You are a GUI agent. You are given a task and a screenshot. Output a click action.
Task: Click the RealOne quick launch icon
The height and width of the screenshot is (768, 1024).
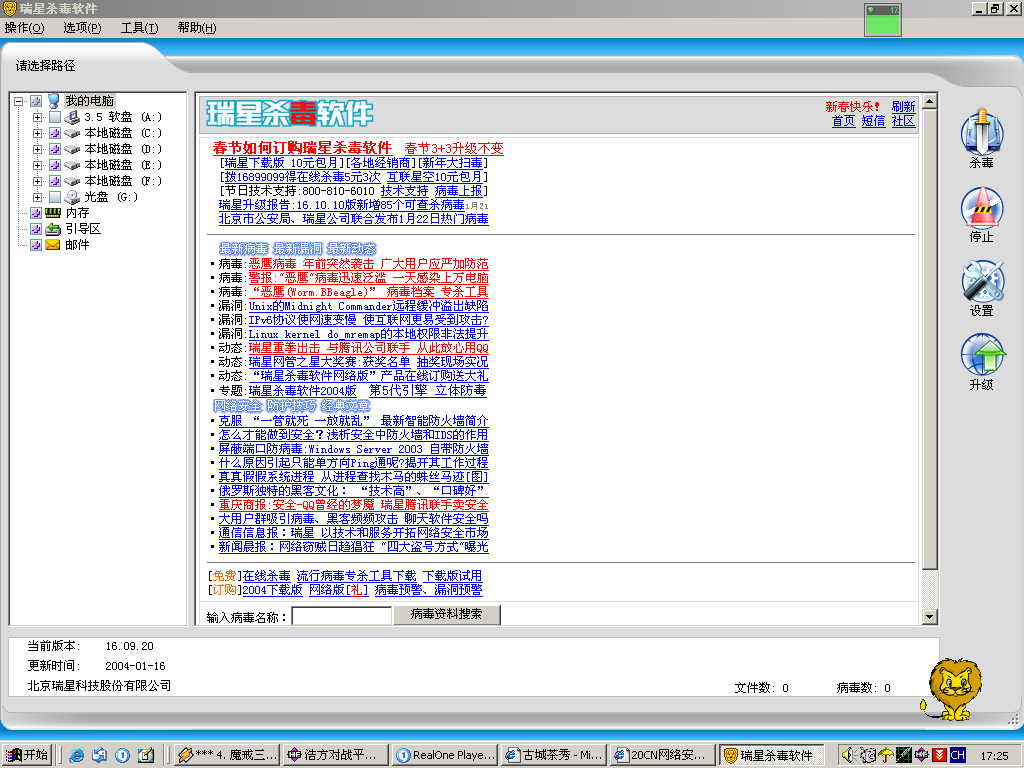point(122,755)
